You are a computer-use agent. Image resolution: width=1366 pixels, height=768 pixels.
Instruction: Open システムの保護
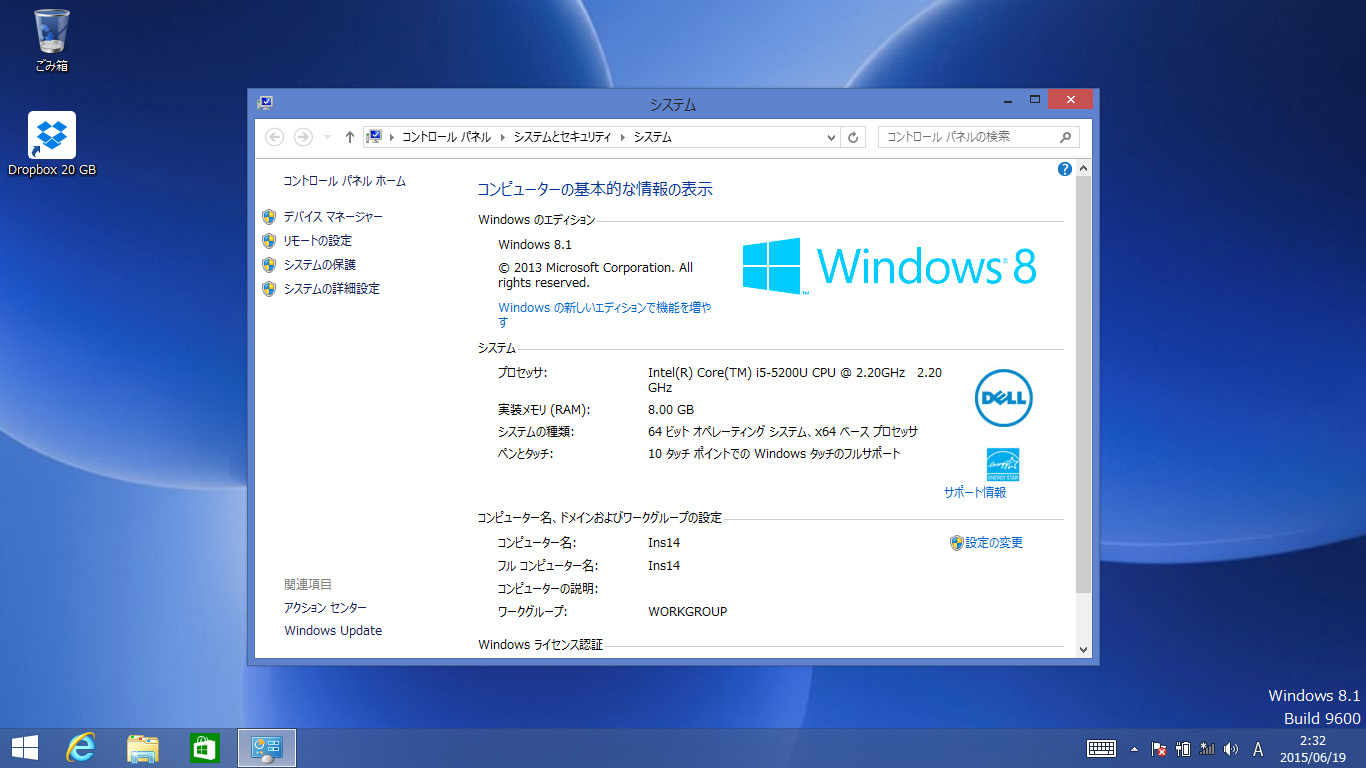click(x=319, y=264)
